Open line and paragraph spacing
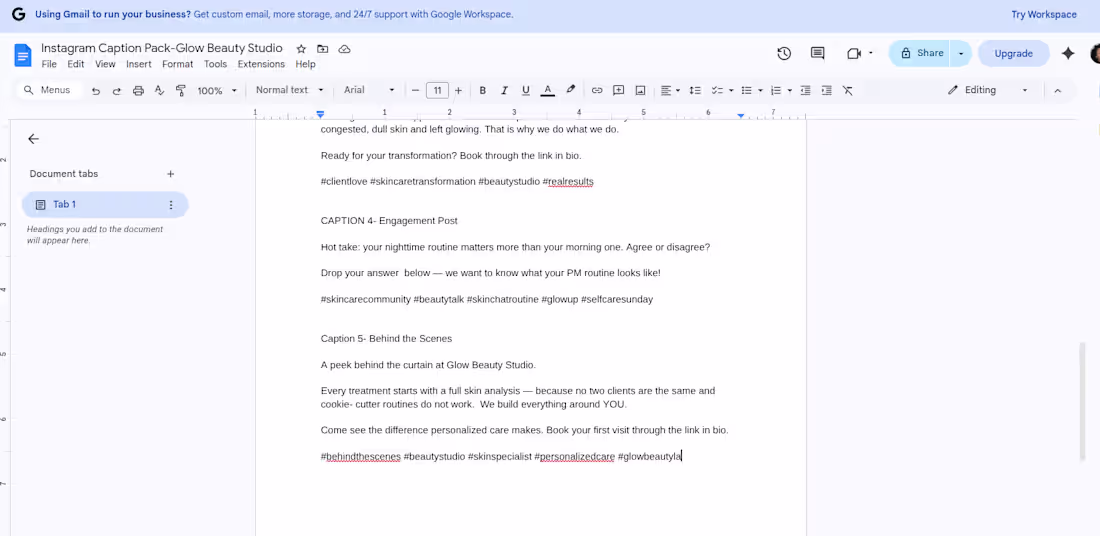Screen dimensions: 1100x536 pos(695,91)
